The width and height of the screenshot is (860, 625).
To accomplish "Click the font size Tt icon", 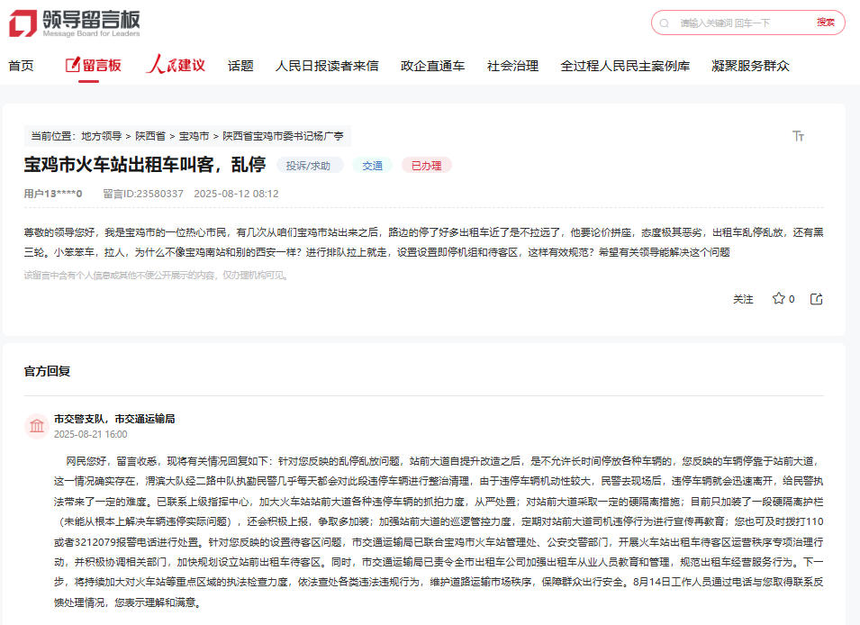I will coord(798,136).
